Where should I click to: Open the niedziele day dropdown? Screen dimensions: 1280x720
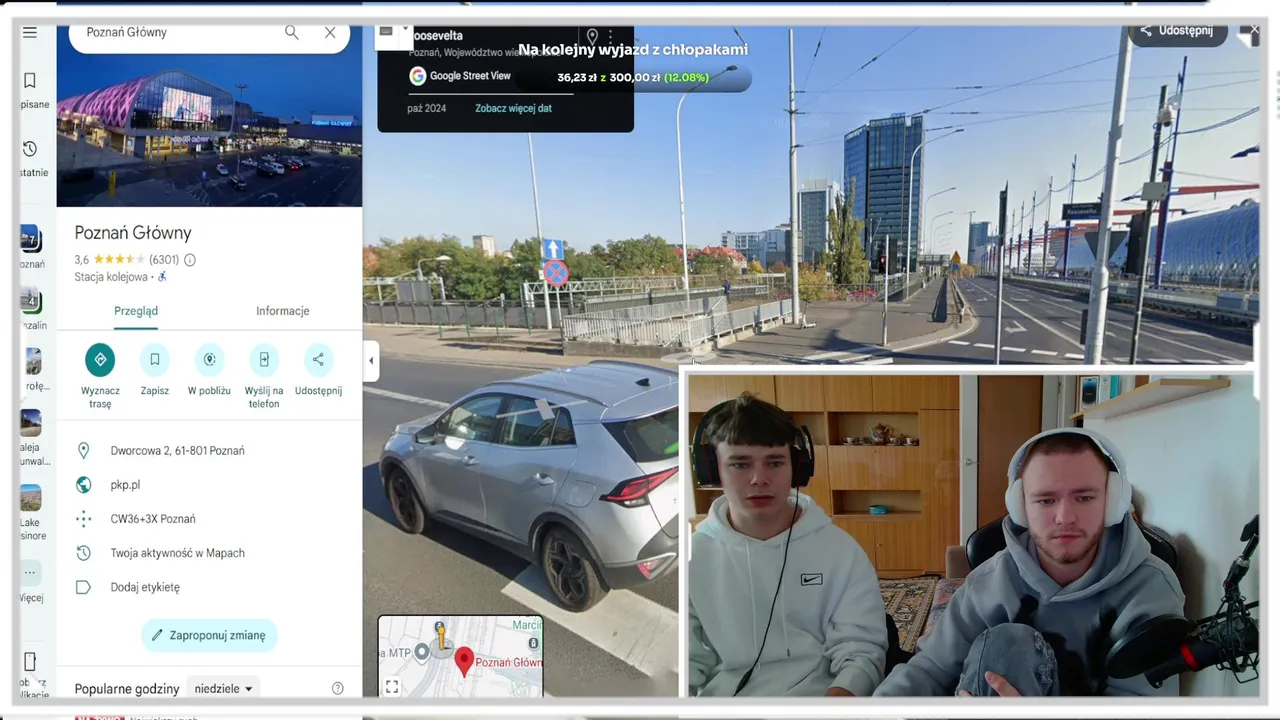coord(223,689)
